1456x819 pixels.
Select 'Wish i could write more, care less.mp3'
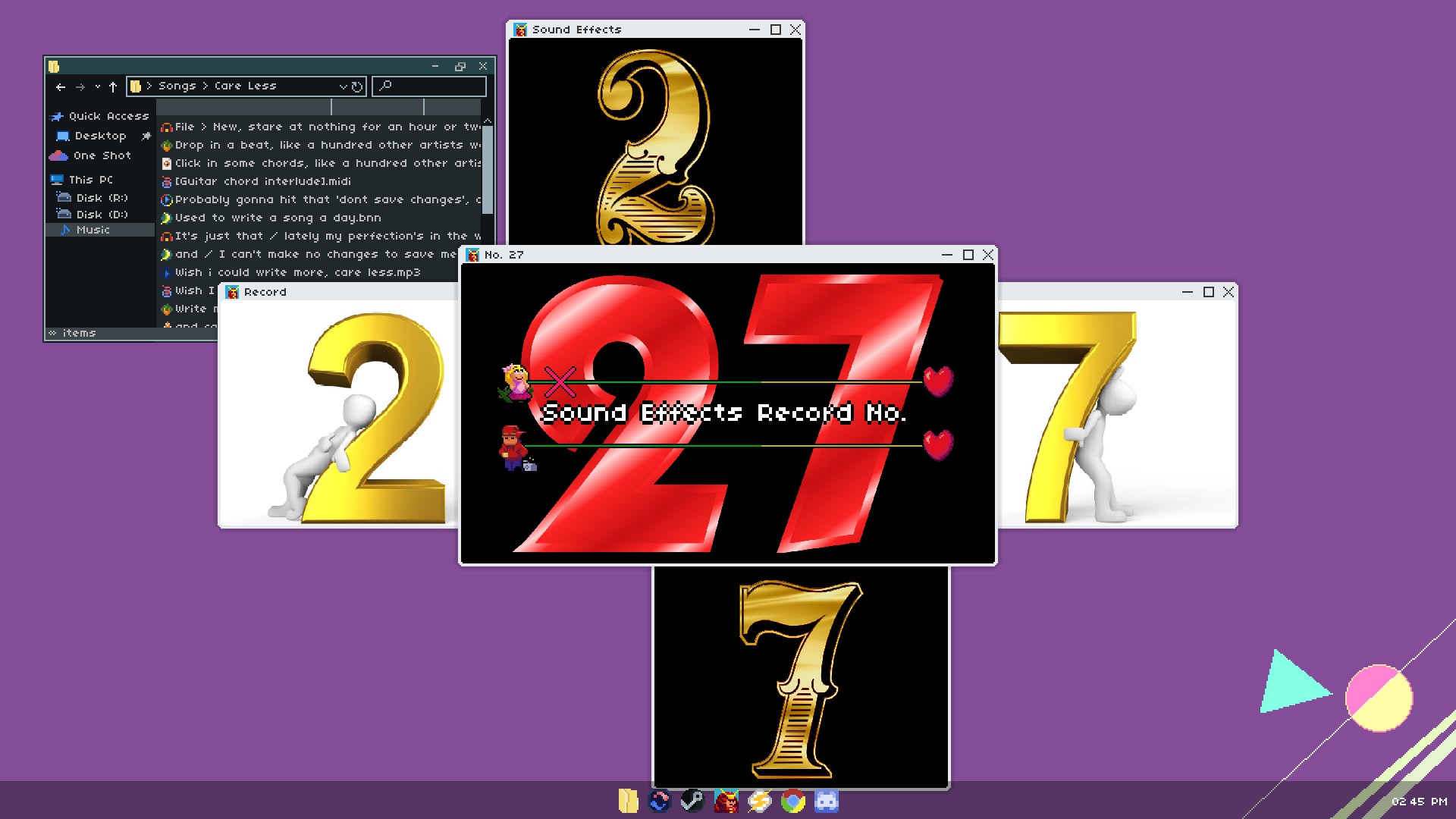290,272
